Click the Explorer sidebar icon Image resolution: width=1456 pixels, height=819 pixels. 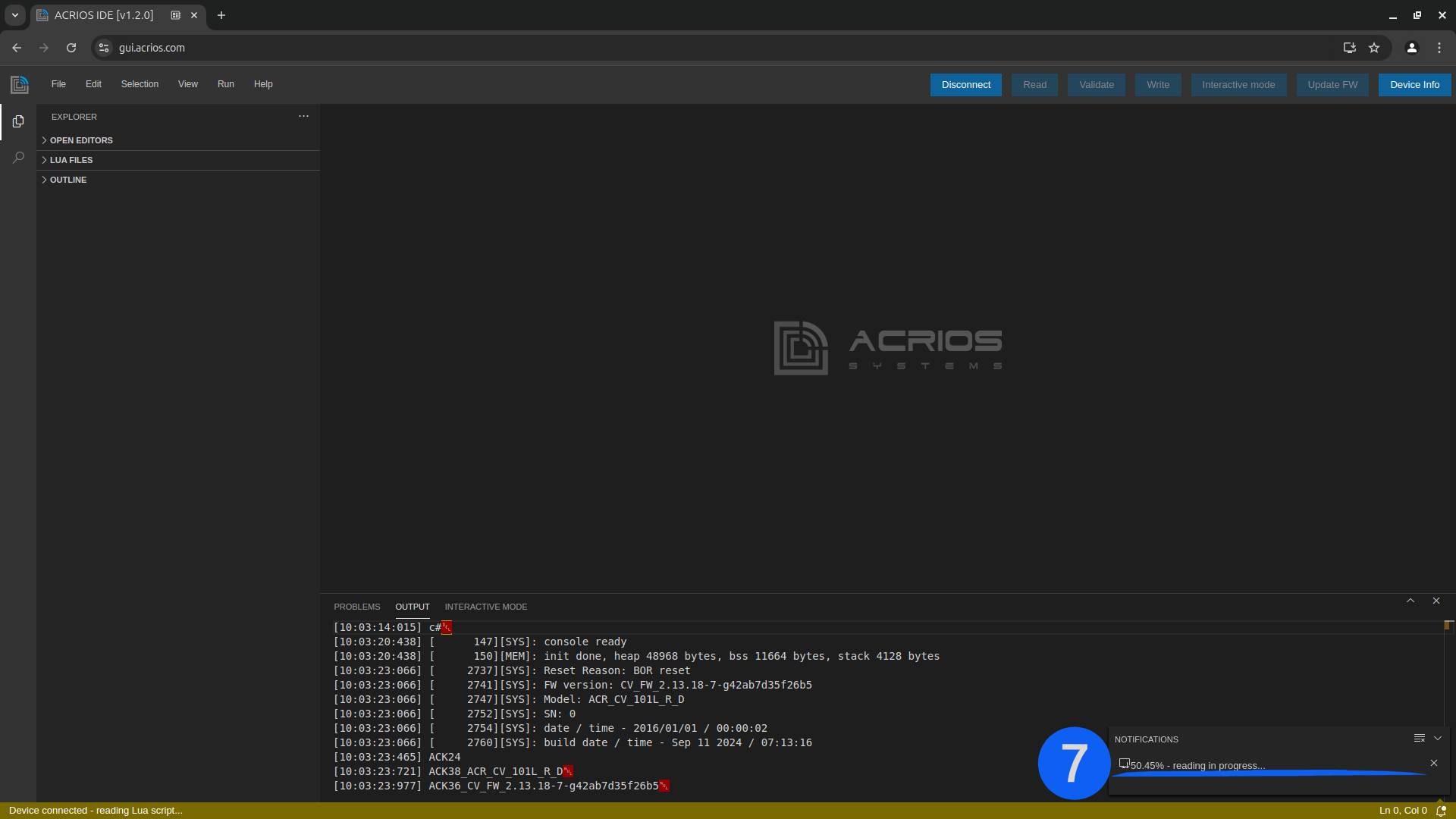point(18,121)
